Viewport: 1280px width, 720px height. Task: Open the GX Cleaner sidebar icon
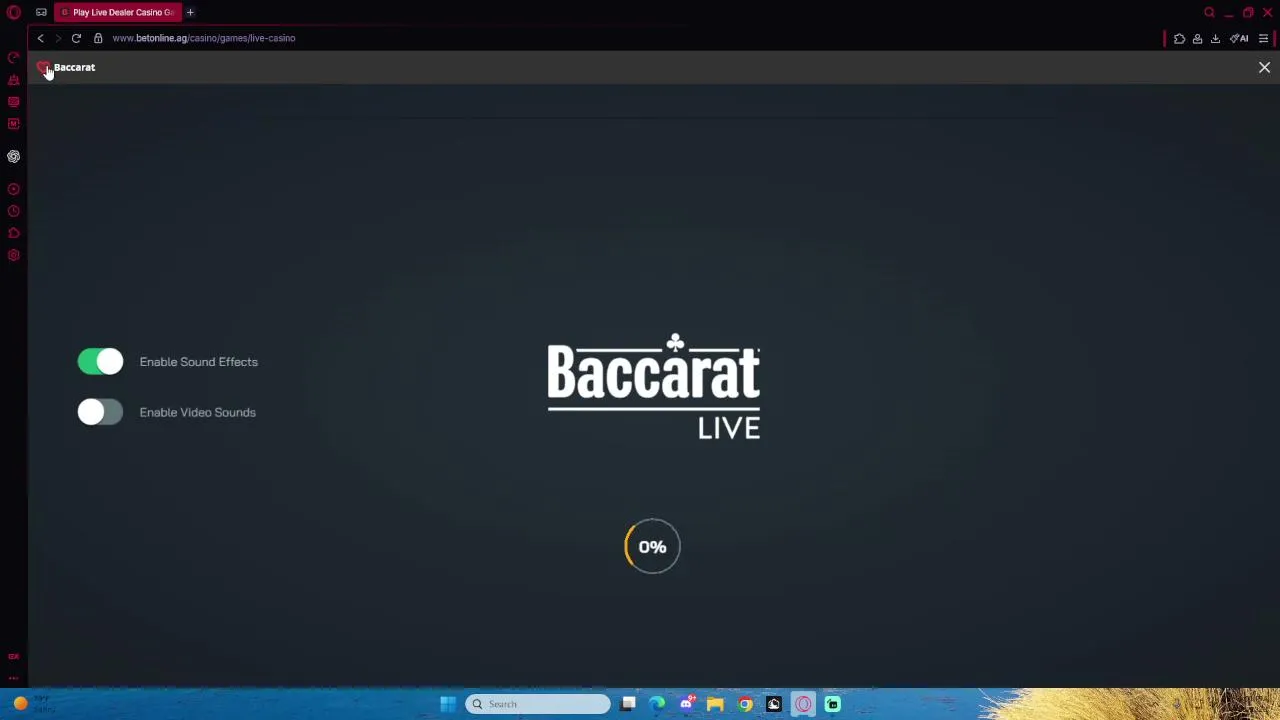point(14,79)
